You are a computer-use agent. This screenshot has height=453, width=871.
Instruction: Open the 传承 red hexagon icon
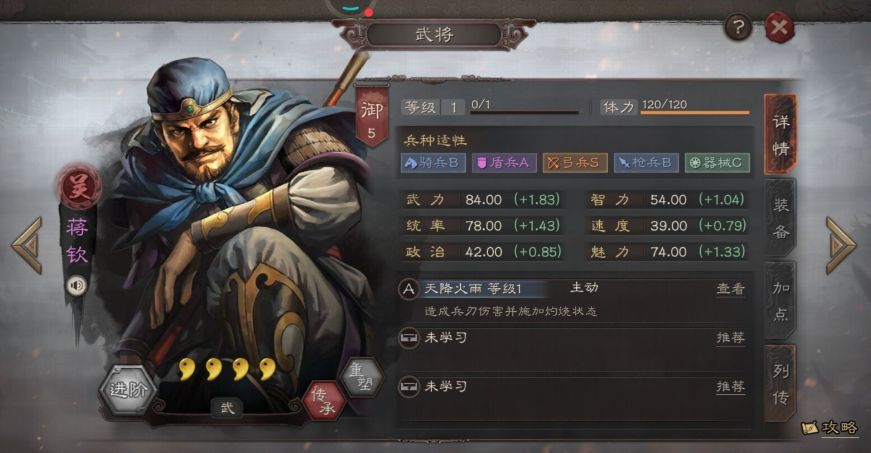pyautogui.click(x=324, y=401)
